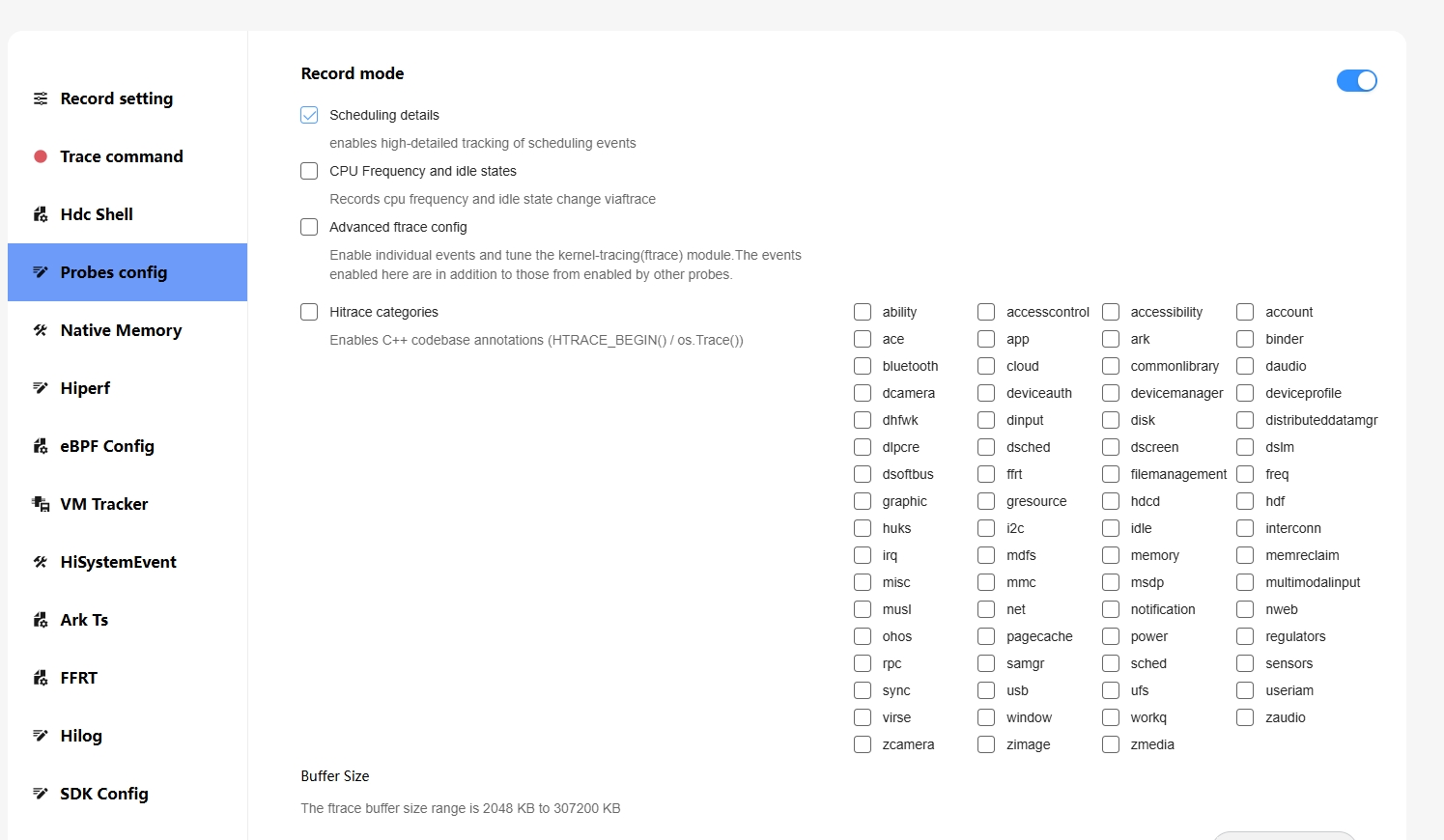The height and width of the screenshot is (840, 1444).
Task: Click the Hdc Shell sidebar icon
Action: [41, 214]
